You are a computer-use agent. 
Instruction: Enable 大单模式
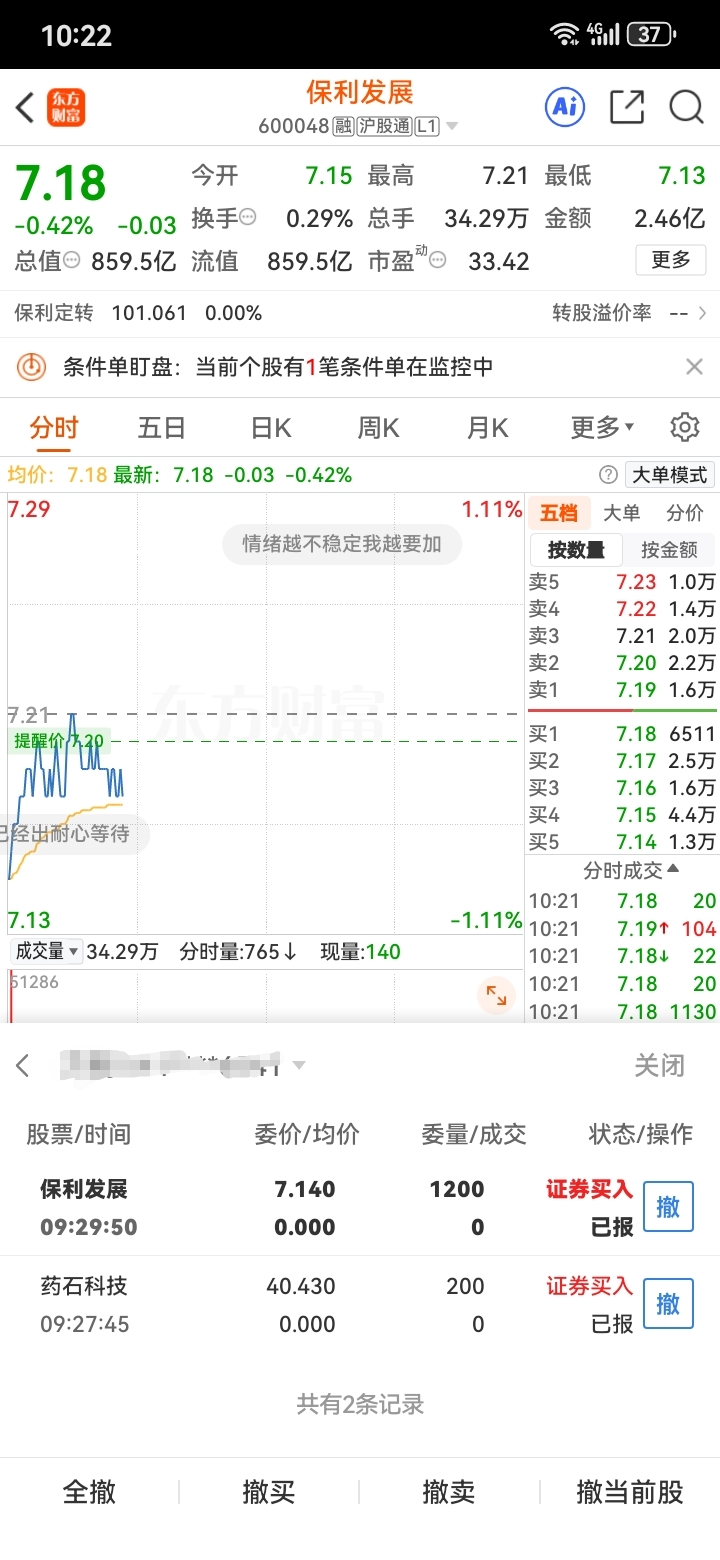coord(669,475)
